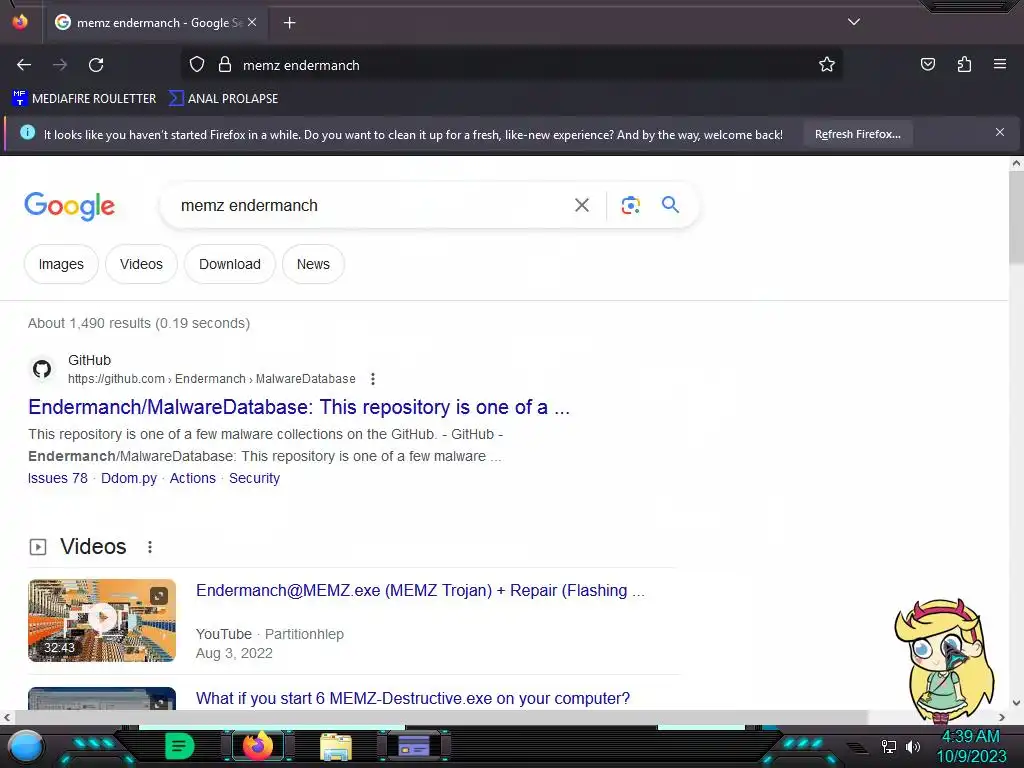This screenshot has width=1024, height=768.
Task: Open Videos section more options dots
Action: coord(150,547)
